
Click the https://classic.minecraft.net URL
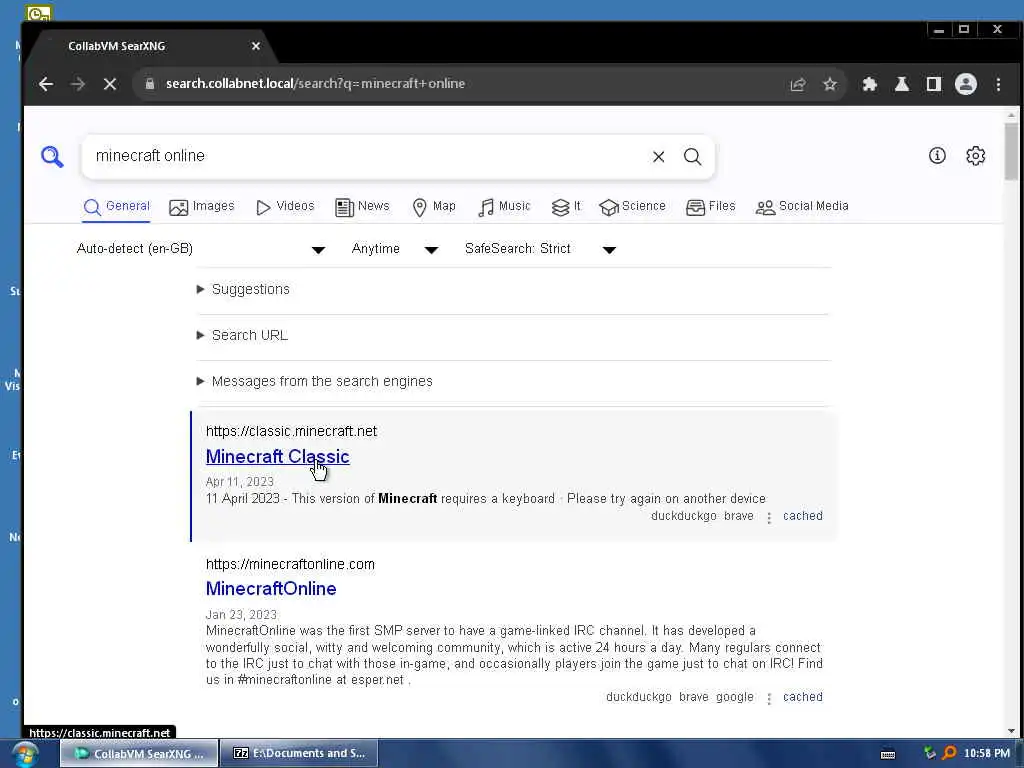point(291,431)
